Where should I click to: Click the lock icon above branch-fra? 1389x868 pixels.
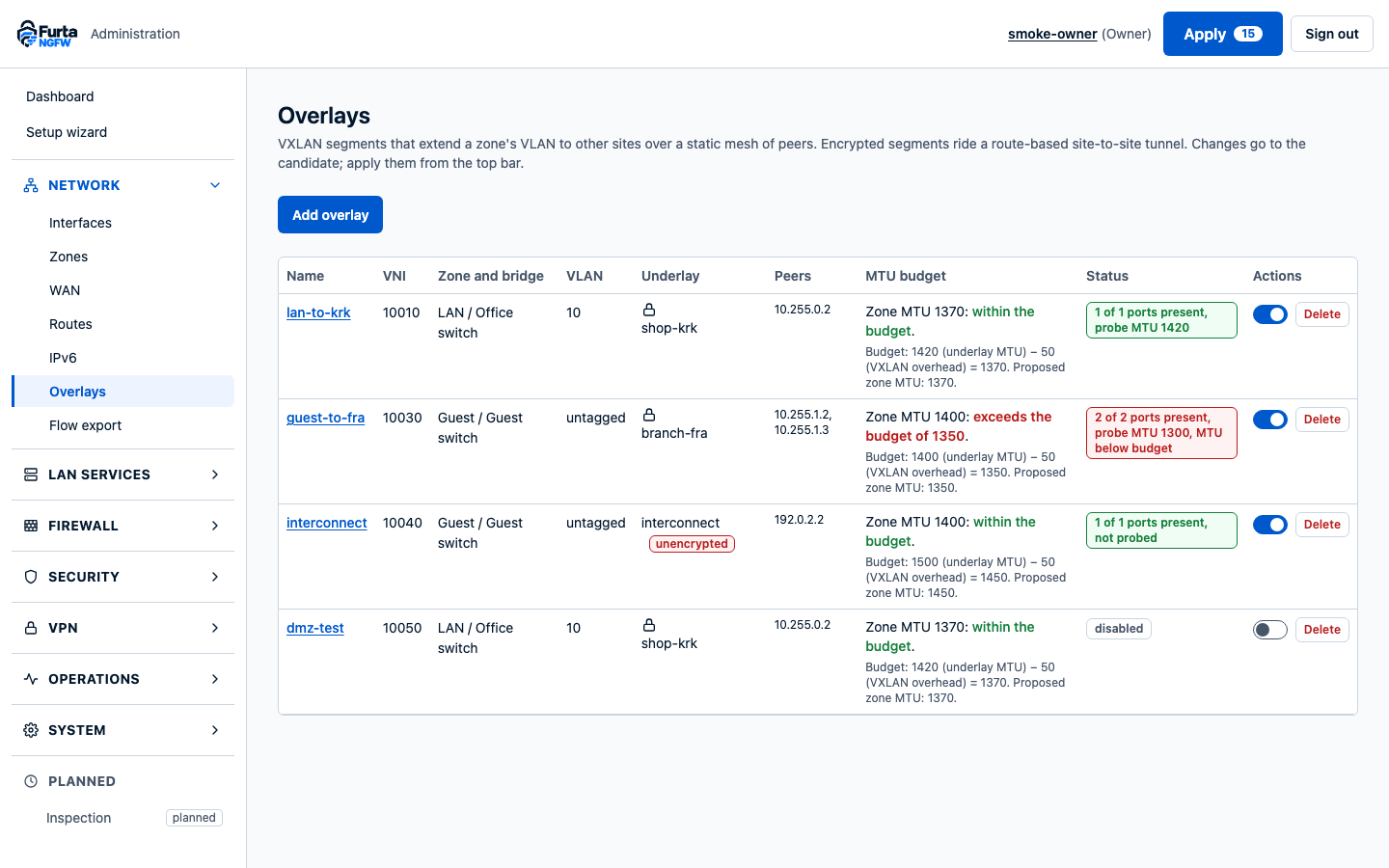click(649, 415)
